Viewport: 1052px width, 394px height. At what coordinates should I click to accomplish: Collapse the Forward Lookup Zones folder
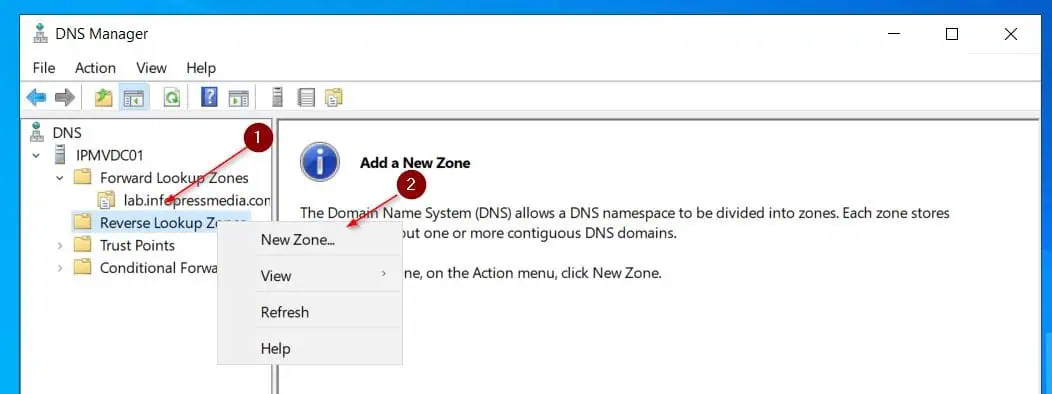[60, 178]
